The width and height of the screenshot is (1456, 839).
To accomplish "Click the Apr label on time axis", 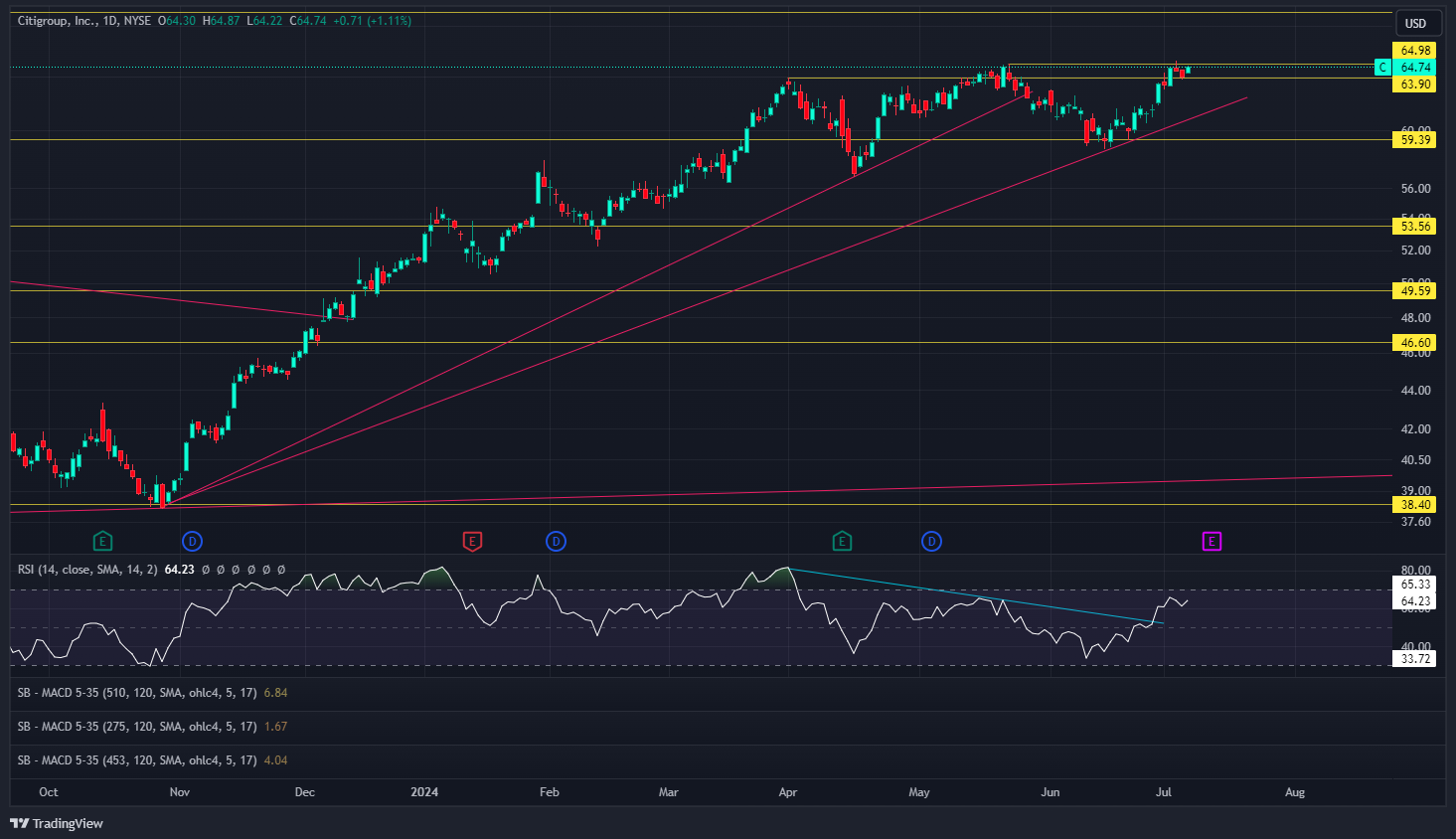I will pyautogui.click(x=788, y=792).
